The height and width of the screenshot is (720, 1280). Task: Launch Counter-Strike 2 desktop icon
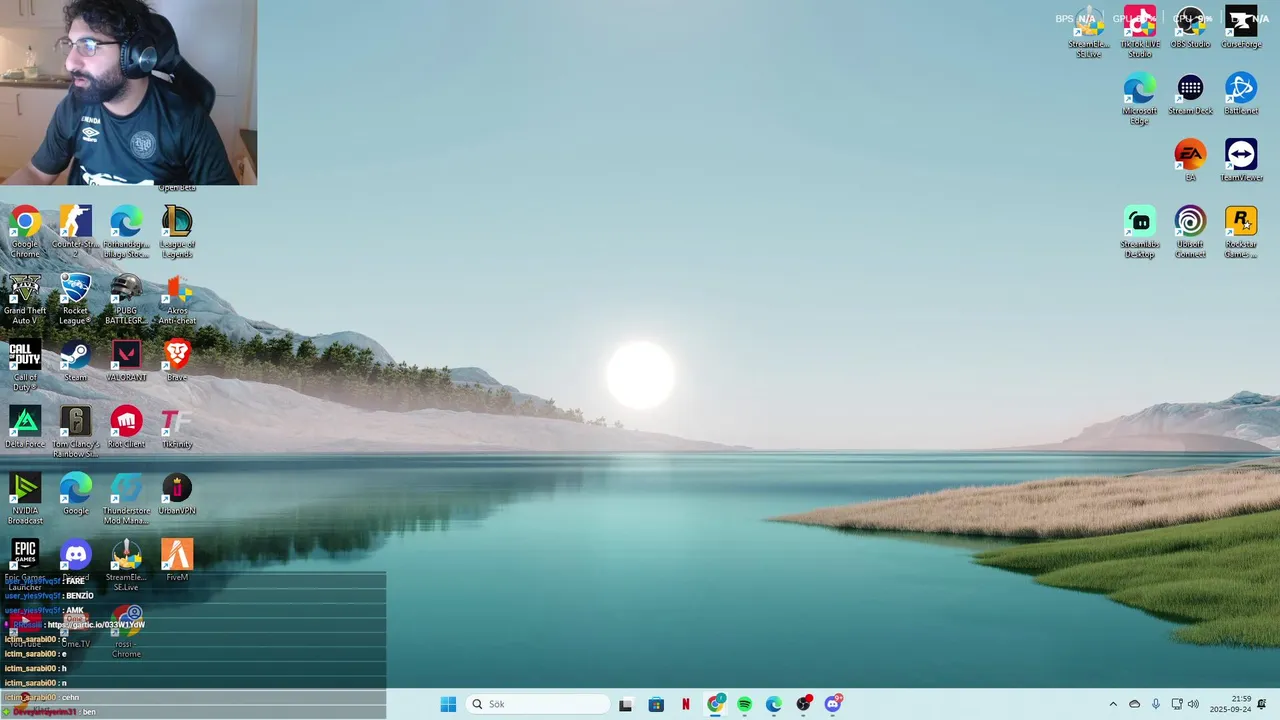[x=75, y=232]
